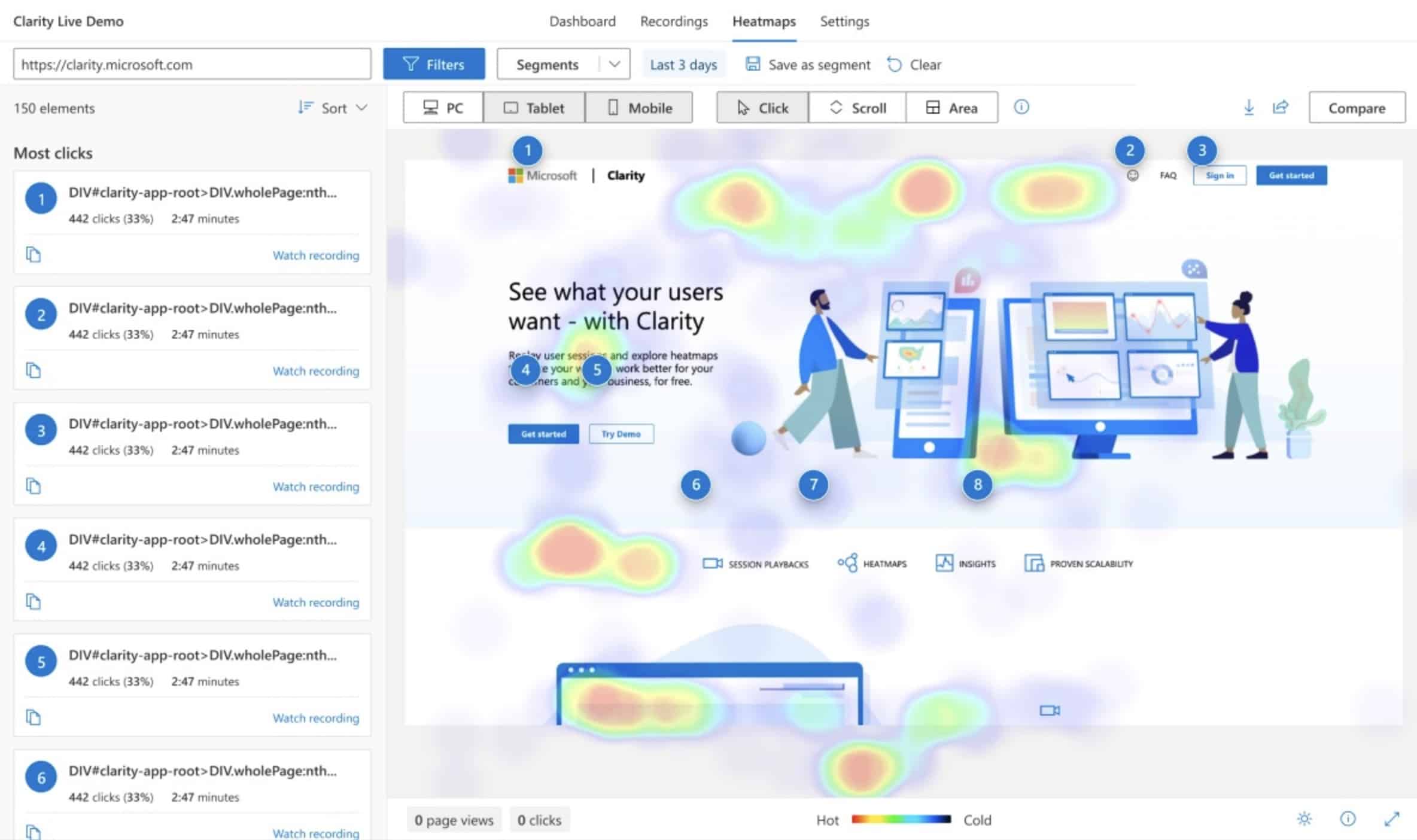The height and width of the screenshot is (840, 1417).
Task: Click the Hot-Cold color scale bar
Action: click(x=901, y=820)
